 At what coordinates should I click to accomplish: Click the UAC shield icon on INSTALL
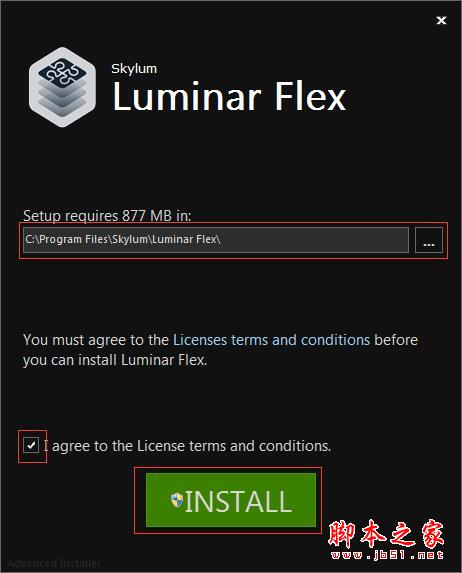(x=177, y=500)
